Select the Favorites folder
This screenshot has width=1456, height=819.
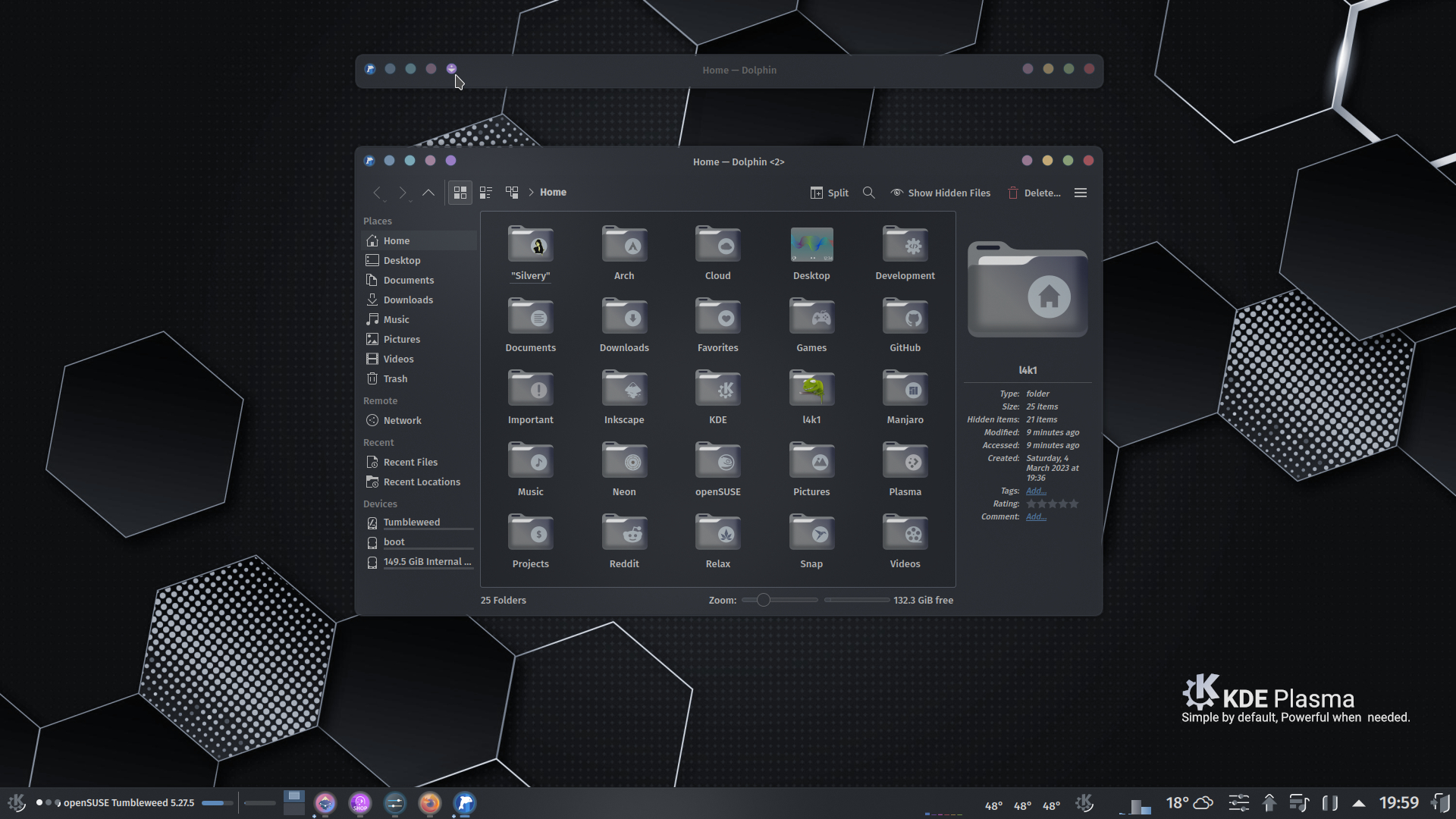click(717, 325)
